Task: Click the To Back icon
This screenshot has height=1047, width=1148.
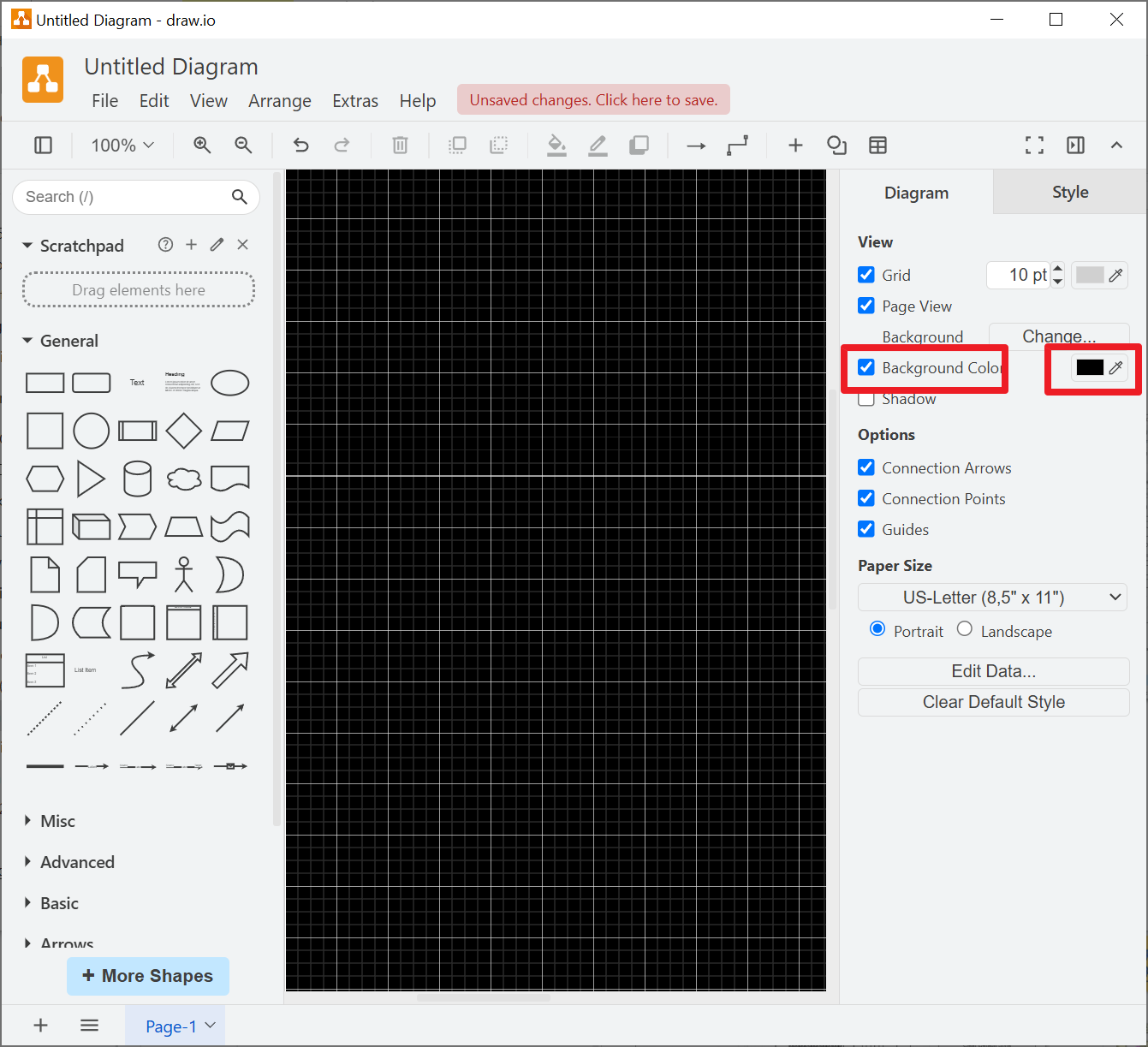Action: (498, 146)
